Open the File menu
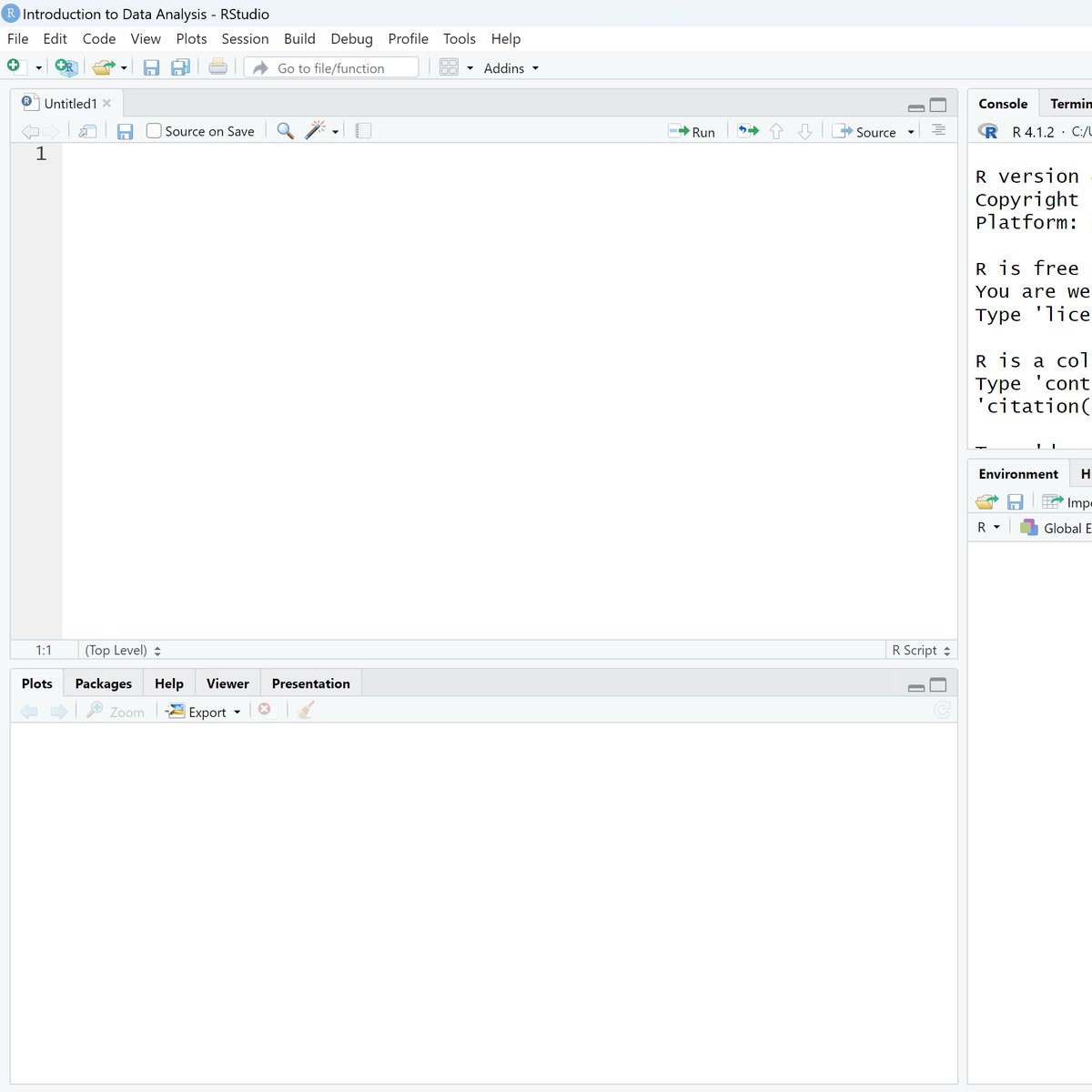The image size is (1092, 1092). [x=18, y=39]
